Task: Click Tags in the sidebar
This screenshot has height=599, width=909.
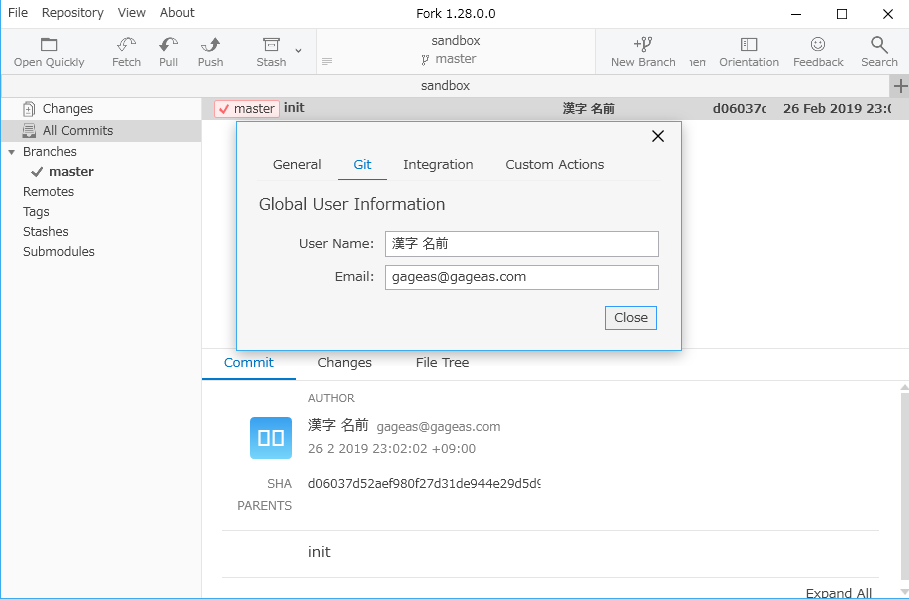Action: [x=36, y=212]
